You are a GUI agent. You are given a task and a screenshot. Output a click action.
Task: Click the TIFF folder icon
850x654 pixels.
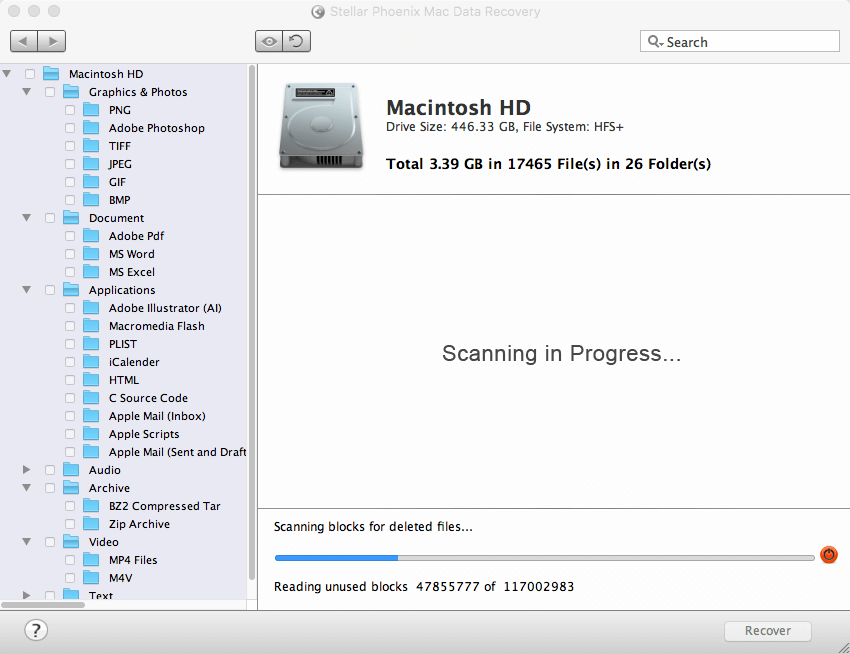tap(91, 146)
